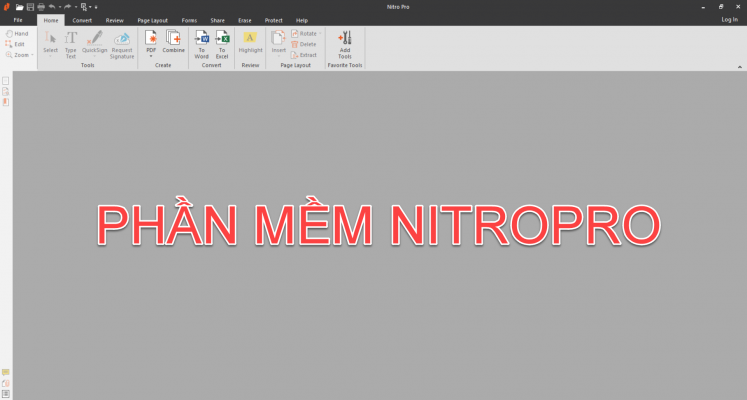Click the Highlight tool in Review group

click(250, 42)
